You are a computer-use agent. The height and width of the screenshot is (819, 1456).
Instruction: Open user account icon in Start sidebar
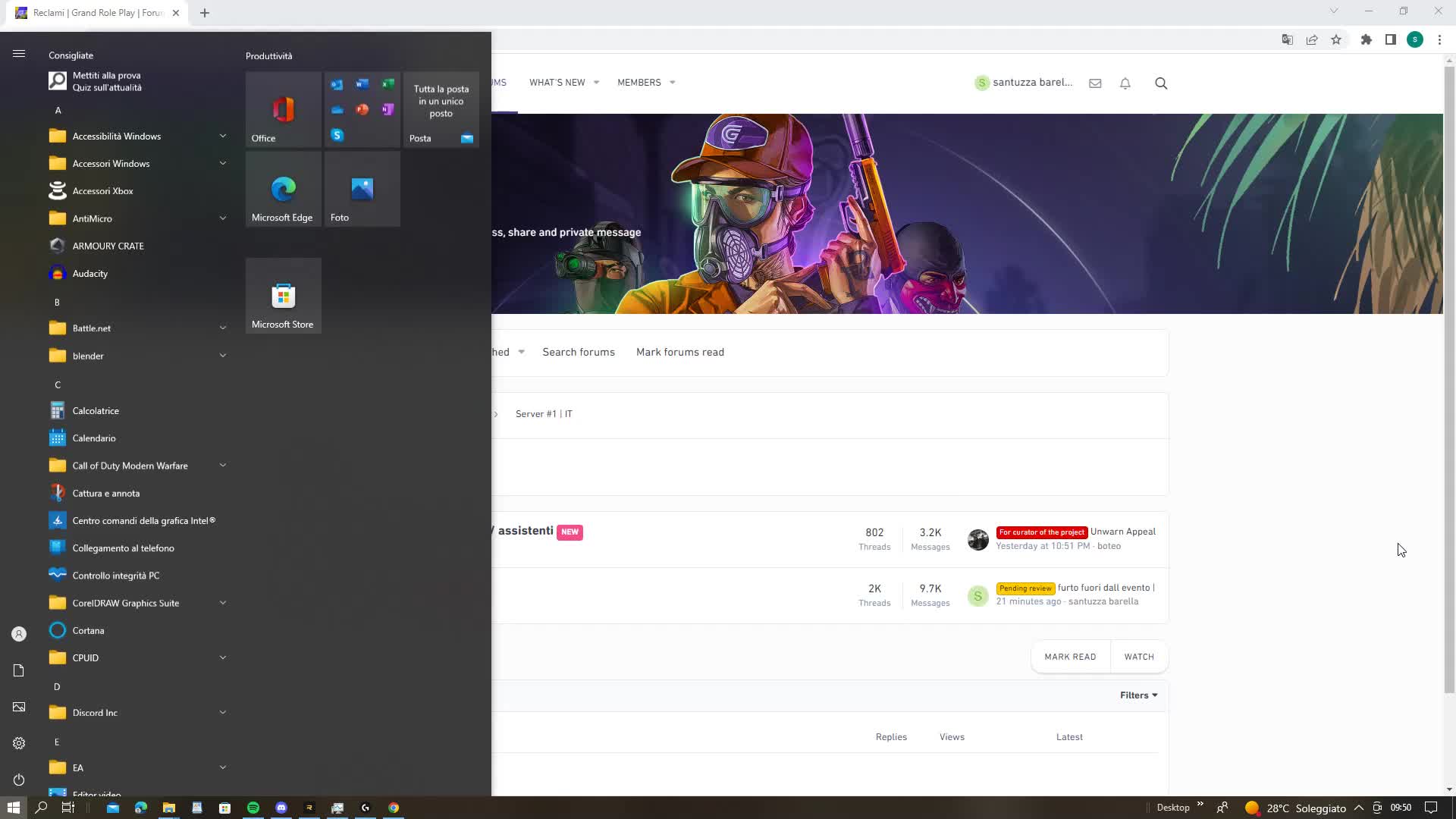(x=19, y=634)
